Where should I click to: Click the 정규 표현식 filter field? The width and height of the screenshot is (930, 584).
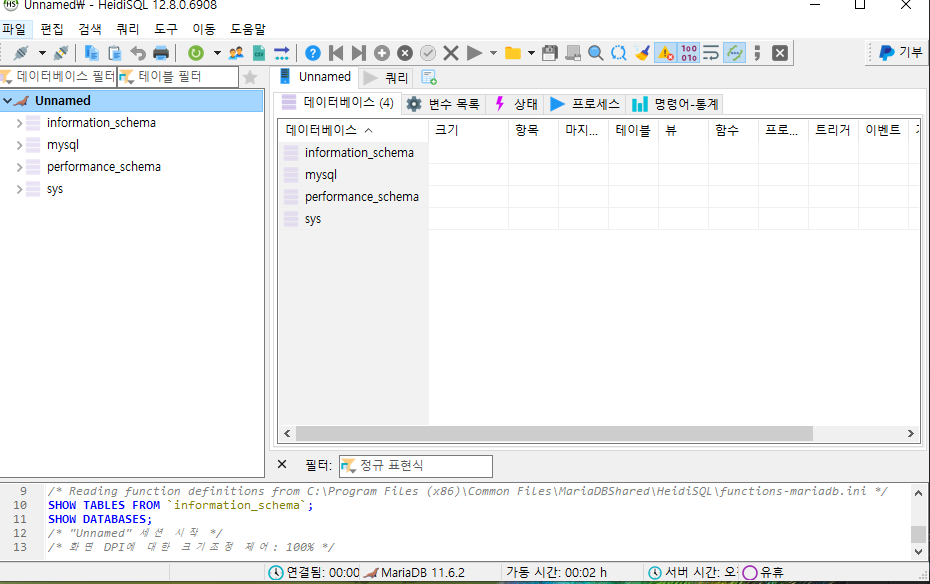pos(416,466)
